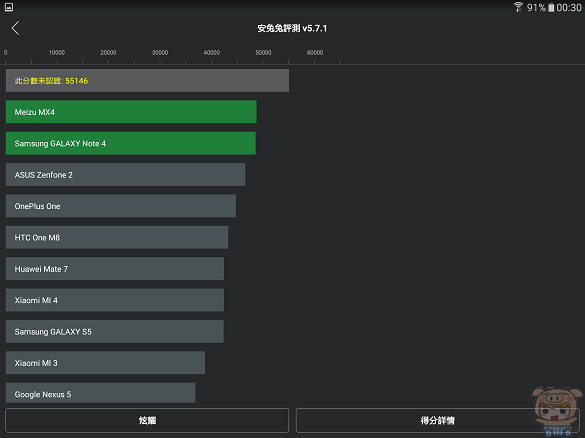Tap the Wi-Fi status icon
585x438 pixels.
(518, 7)
